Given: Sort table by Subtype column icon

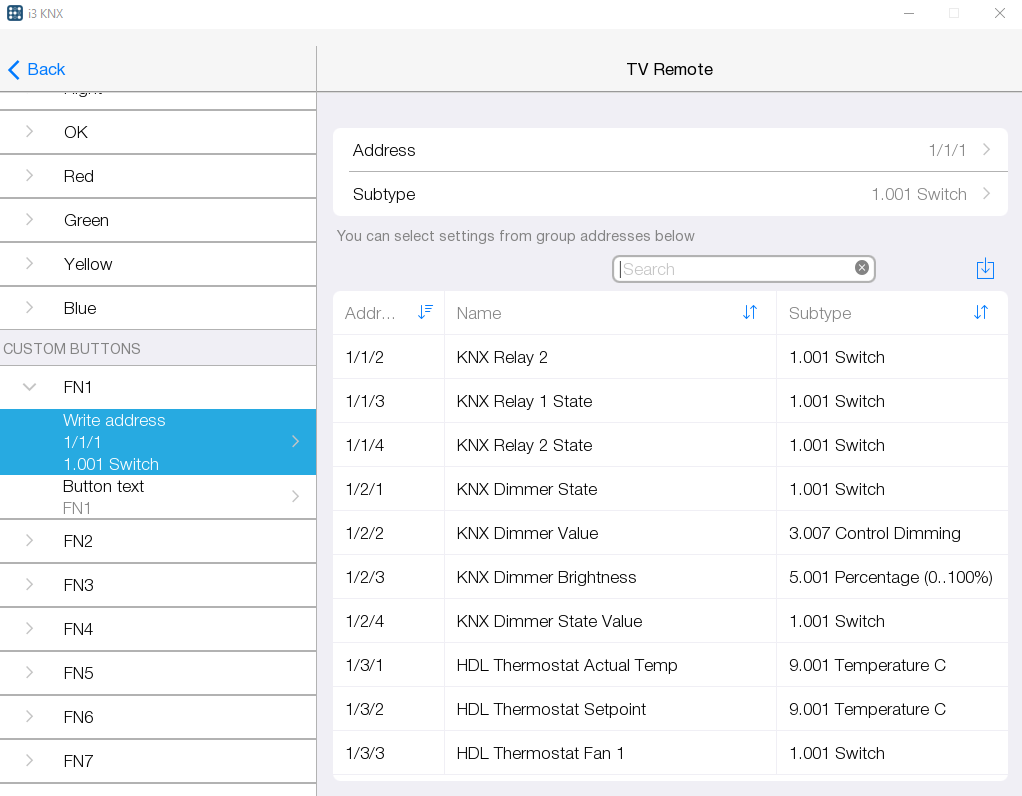Looking at the screenshot, I should [x=980, y=312].
